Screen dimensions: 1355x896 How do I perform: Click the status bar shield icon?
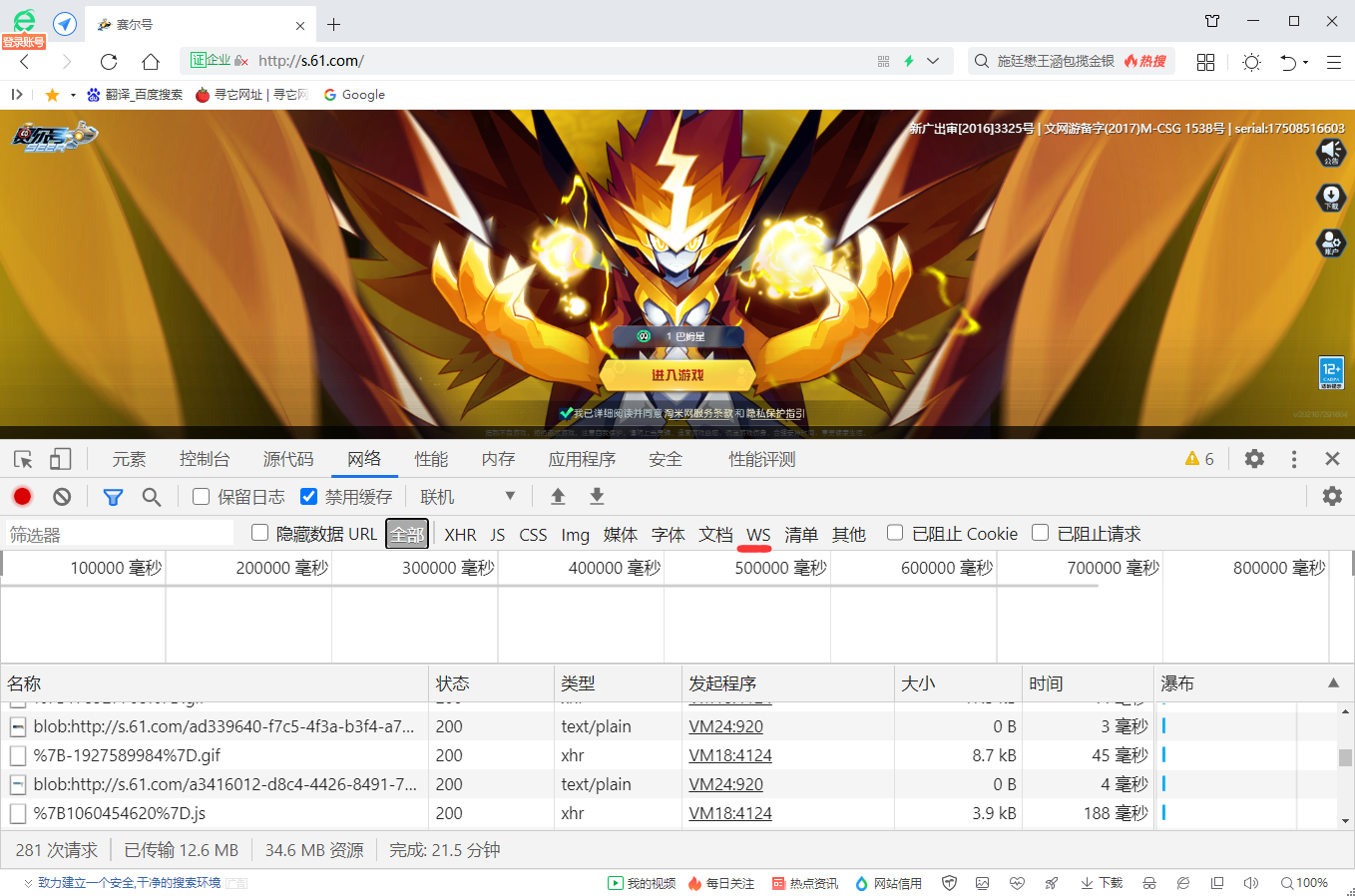point(950,883)
